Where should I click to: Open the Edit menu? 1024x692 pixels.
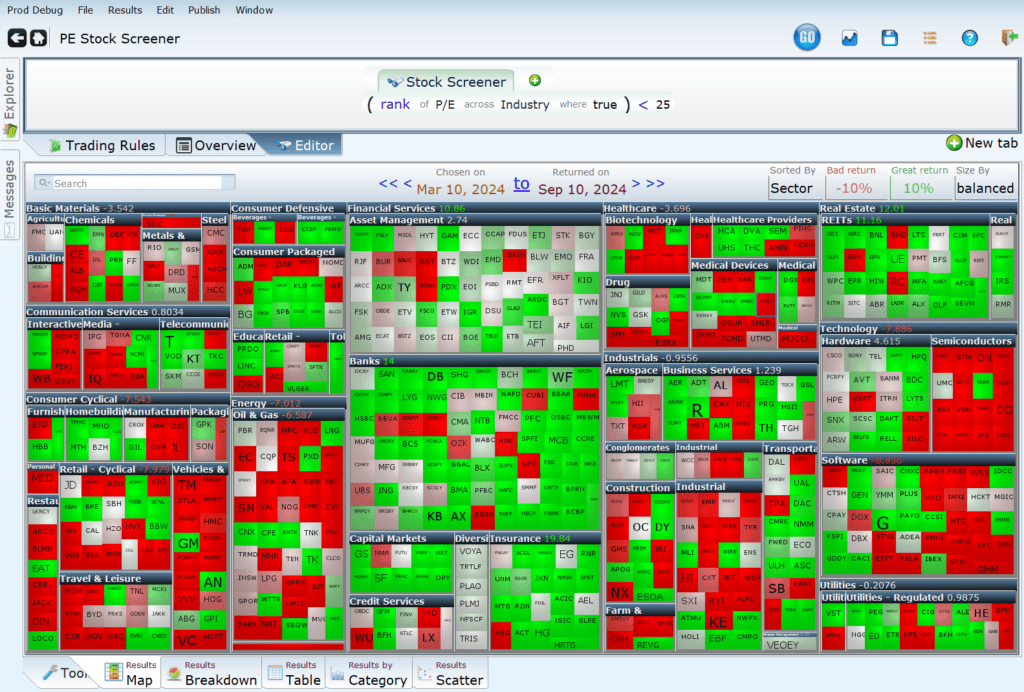click(165, 10)
